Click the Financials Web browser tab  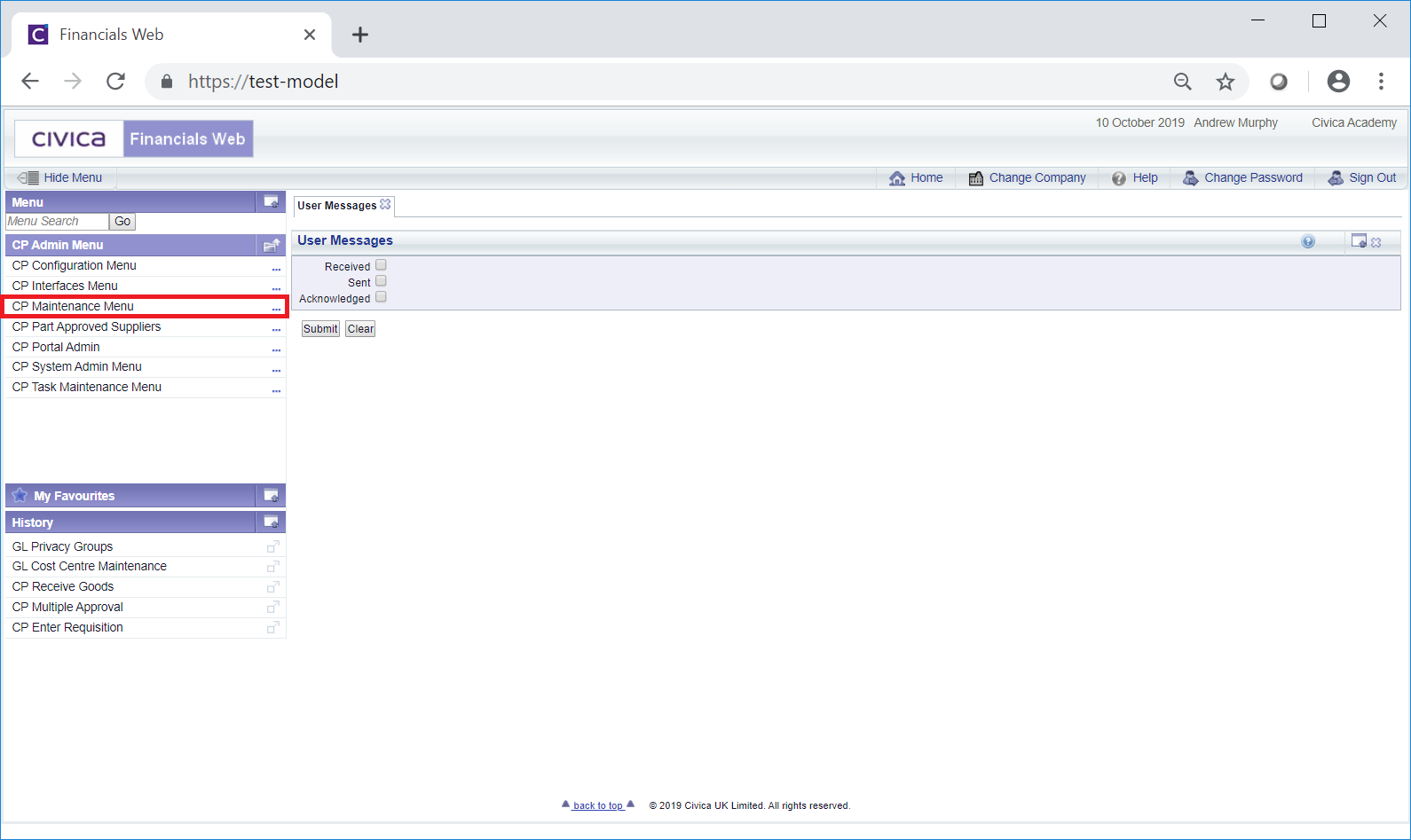(173, 35)
